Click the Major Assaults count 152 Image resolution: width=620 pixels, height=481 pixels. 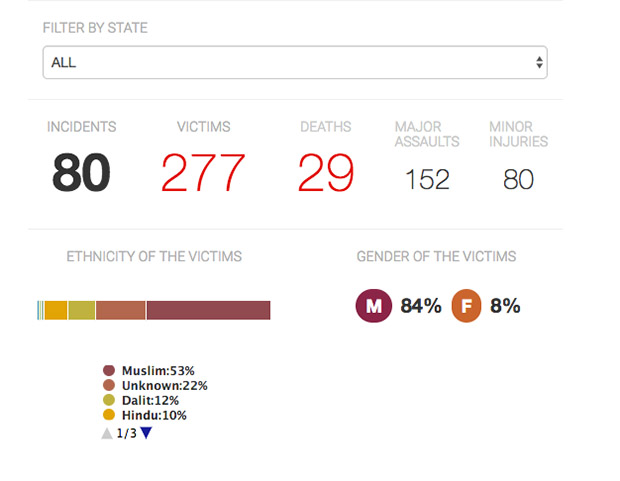[x=427, y=179]
